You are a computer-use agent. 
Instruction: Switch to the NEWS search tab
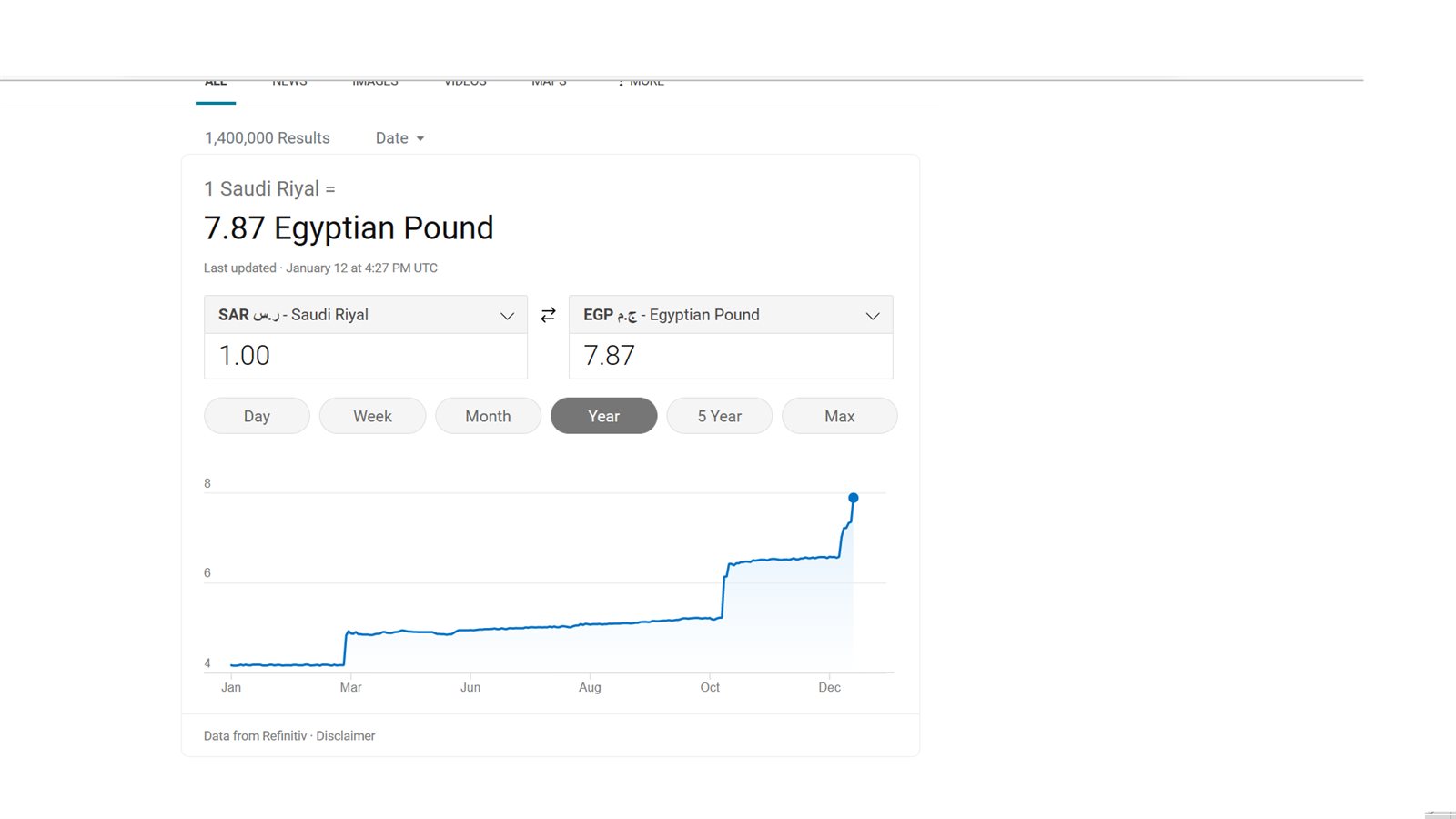point(289,84)
